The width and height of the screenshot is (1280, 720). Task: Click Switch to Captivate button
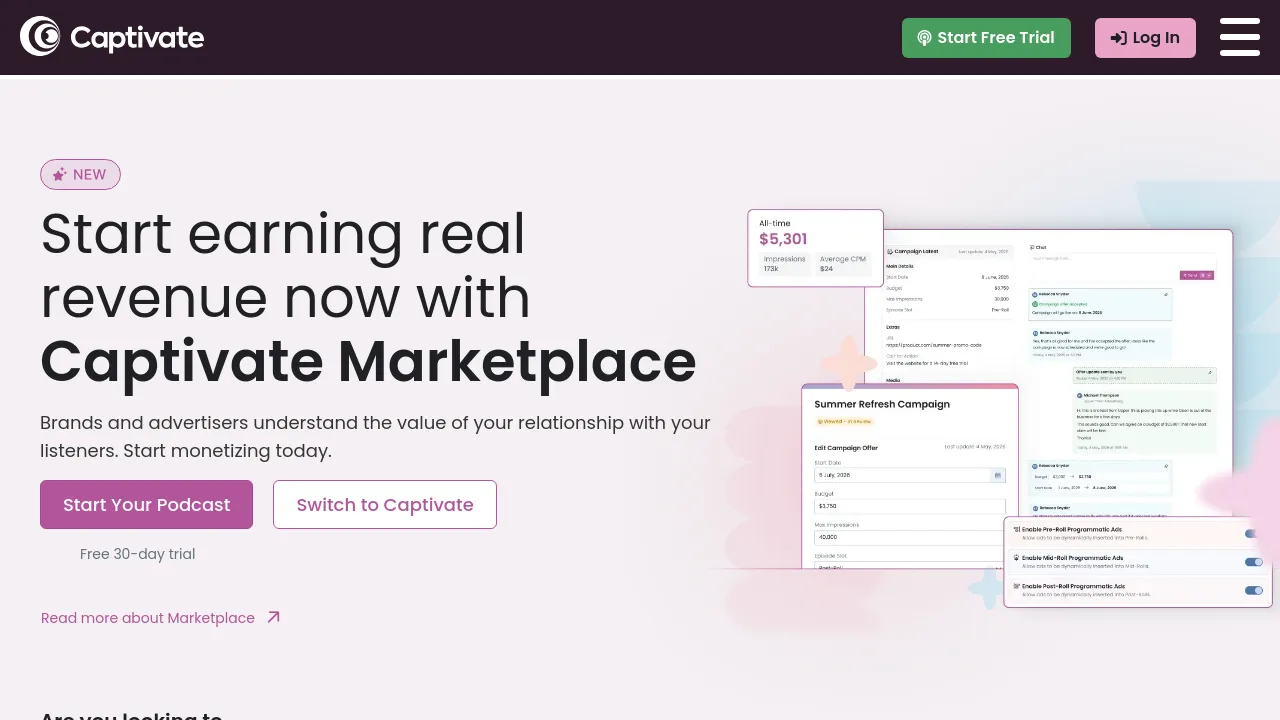(x=385, y=505)
